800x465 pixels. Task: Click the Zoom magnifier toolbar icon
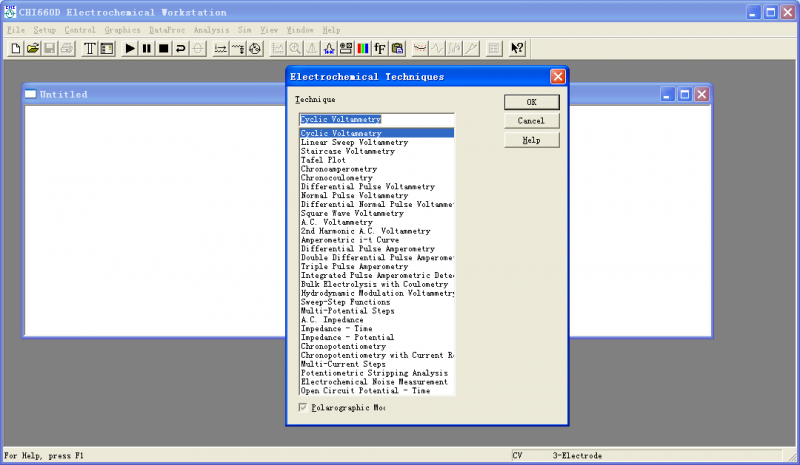[x=294, y=48]
